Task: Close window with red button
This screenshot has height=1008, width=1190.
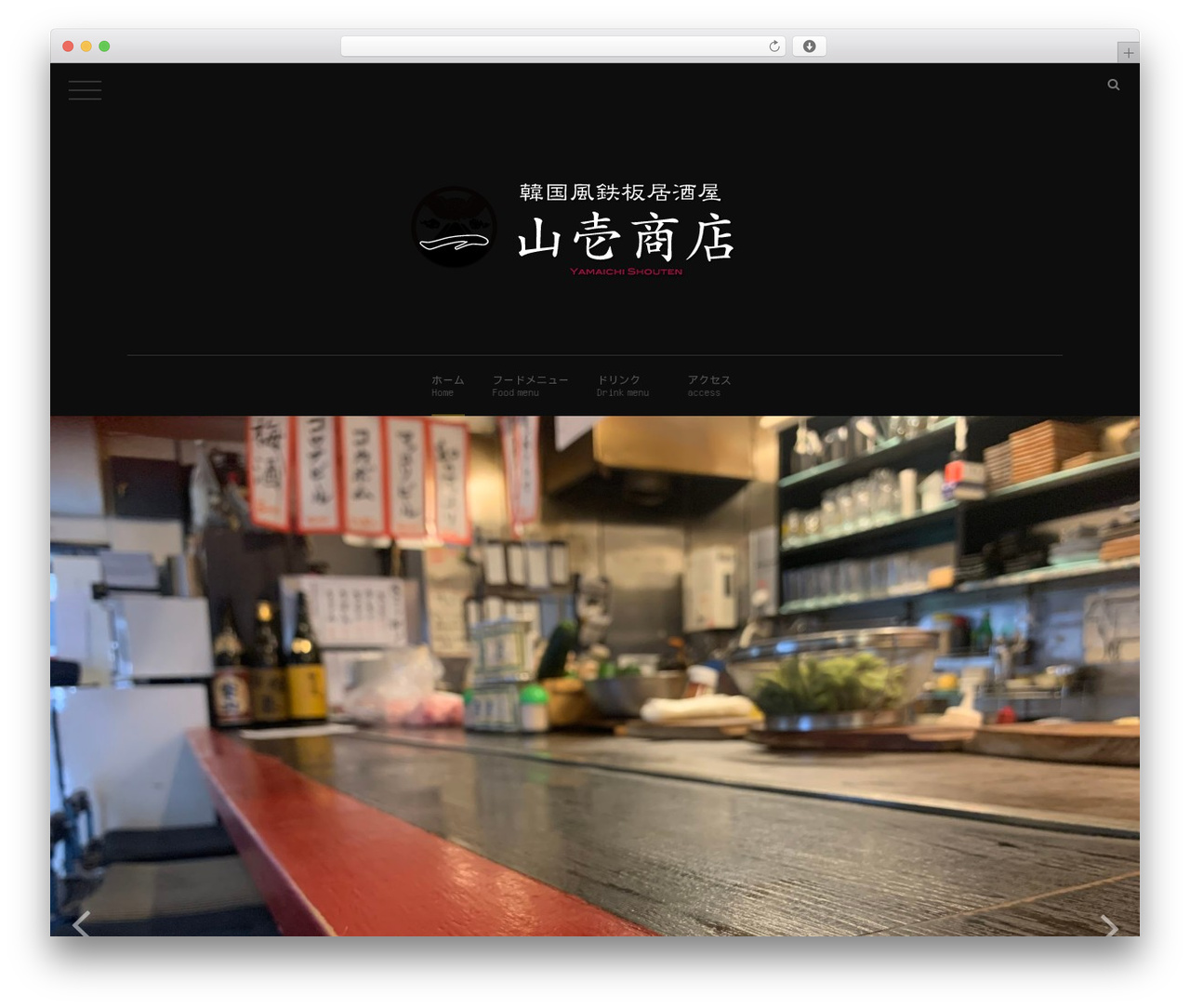Action: [x=68, y=46]
